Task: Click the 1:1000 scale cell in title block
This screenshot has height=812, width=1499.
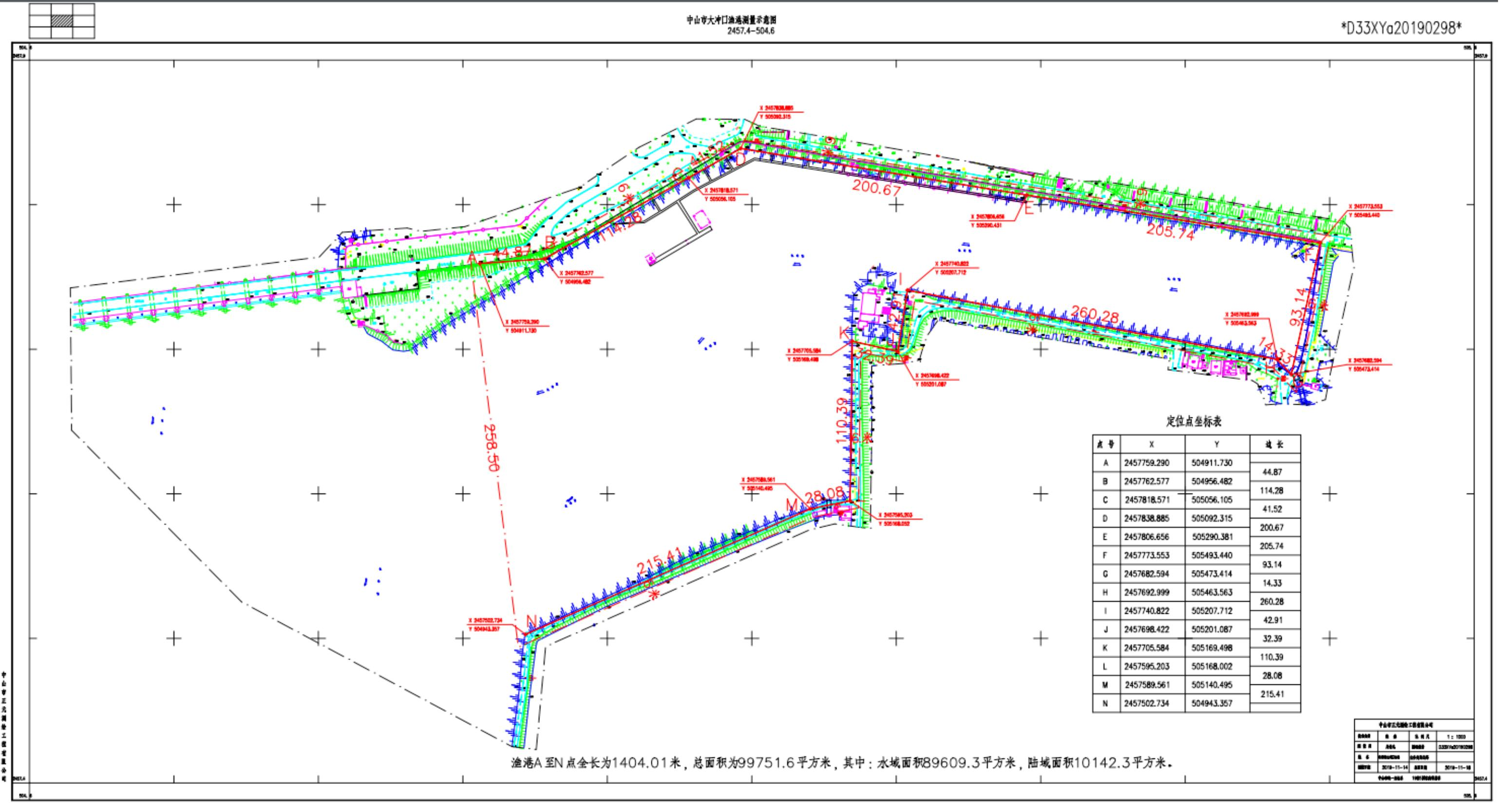Action: (x=1456, y=736)
